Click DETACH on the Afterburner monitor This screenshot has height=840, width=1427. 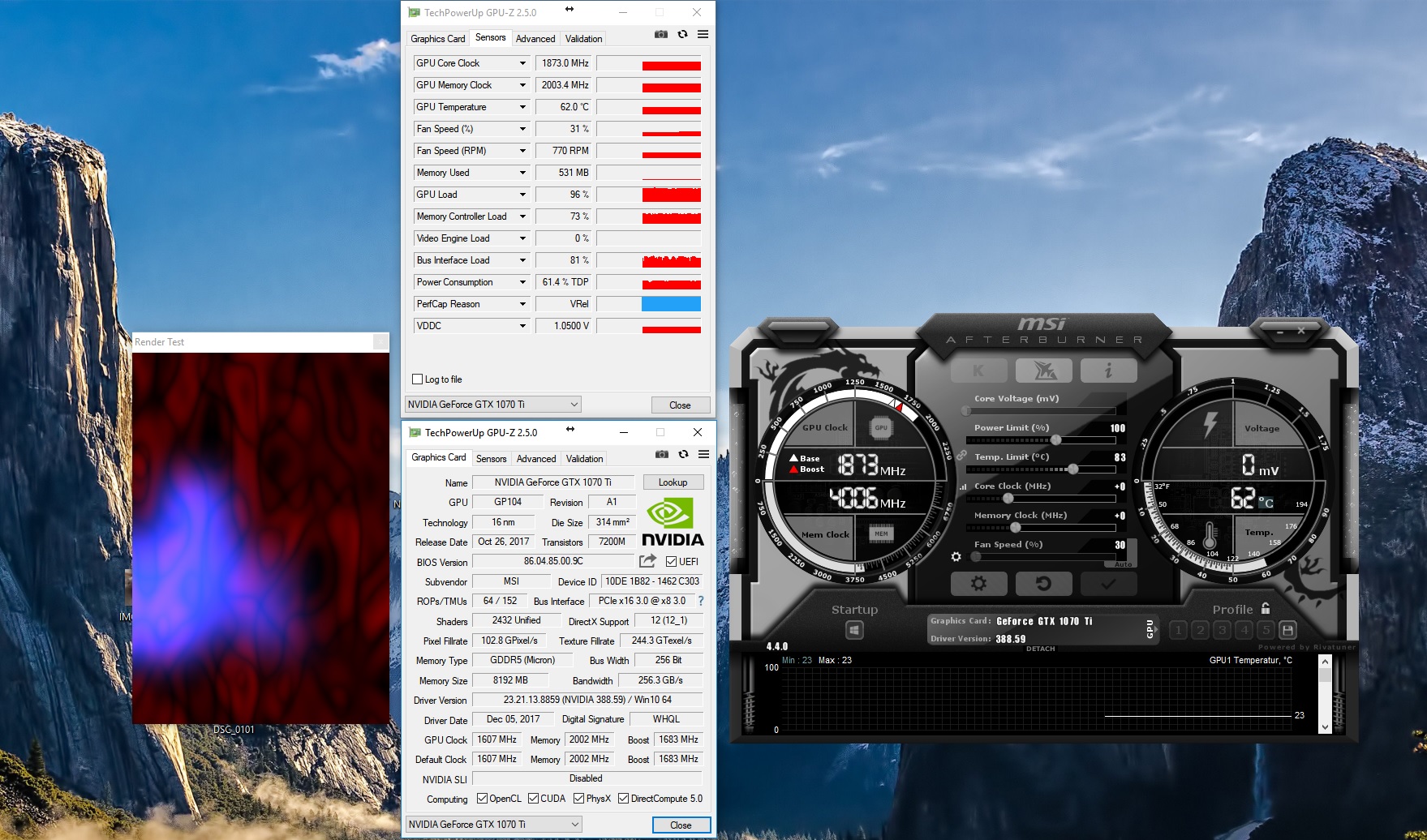(1041, 649)
